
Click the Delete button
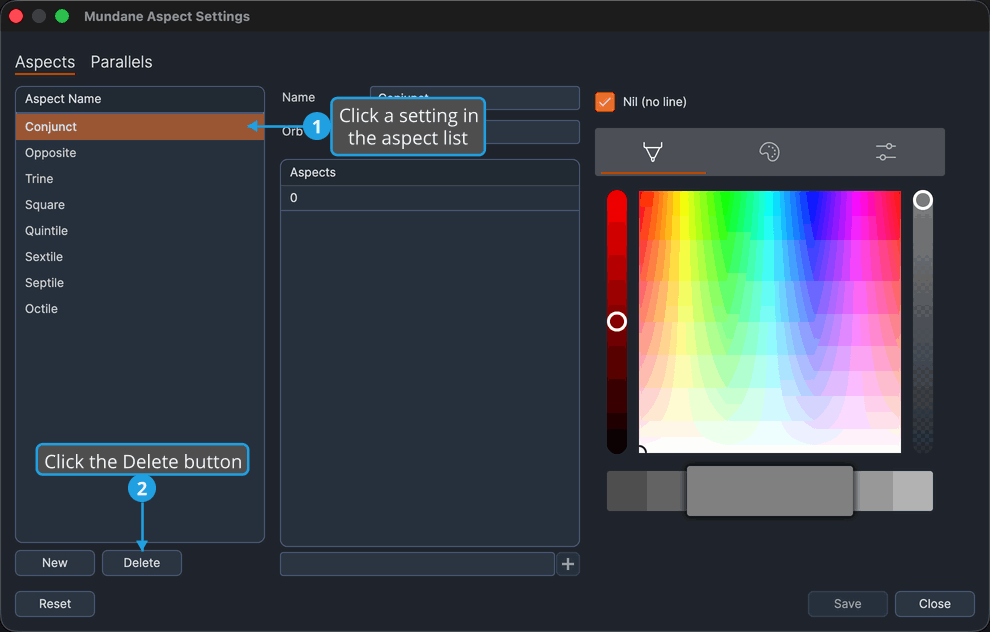pyautogui.click(x=141, y=563)
